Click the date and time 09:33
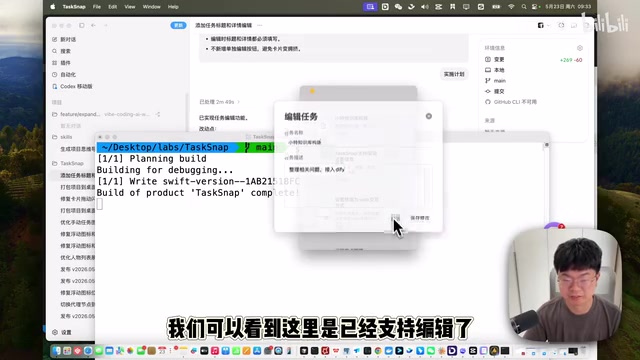Viewport: 640px width, 360px height. click(x=568, y=7)
